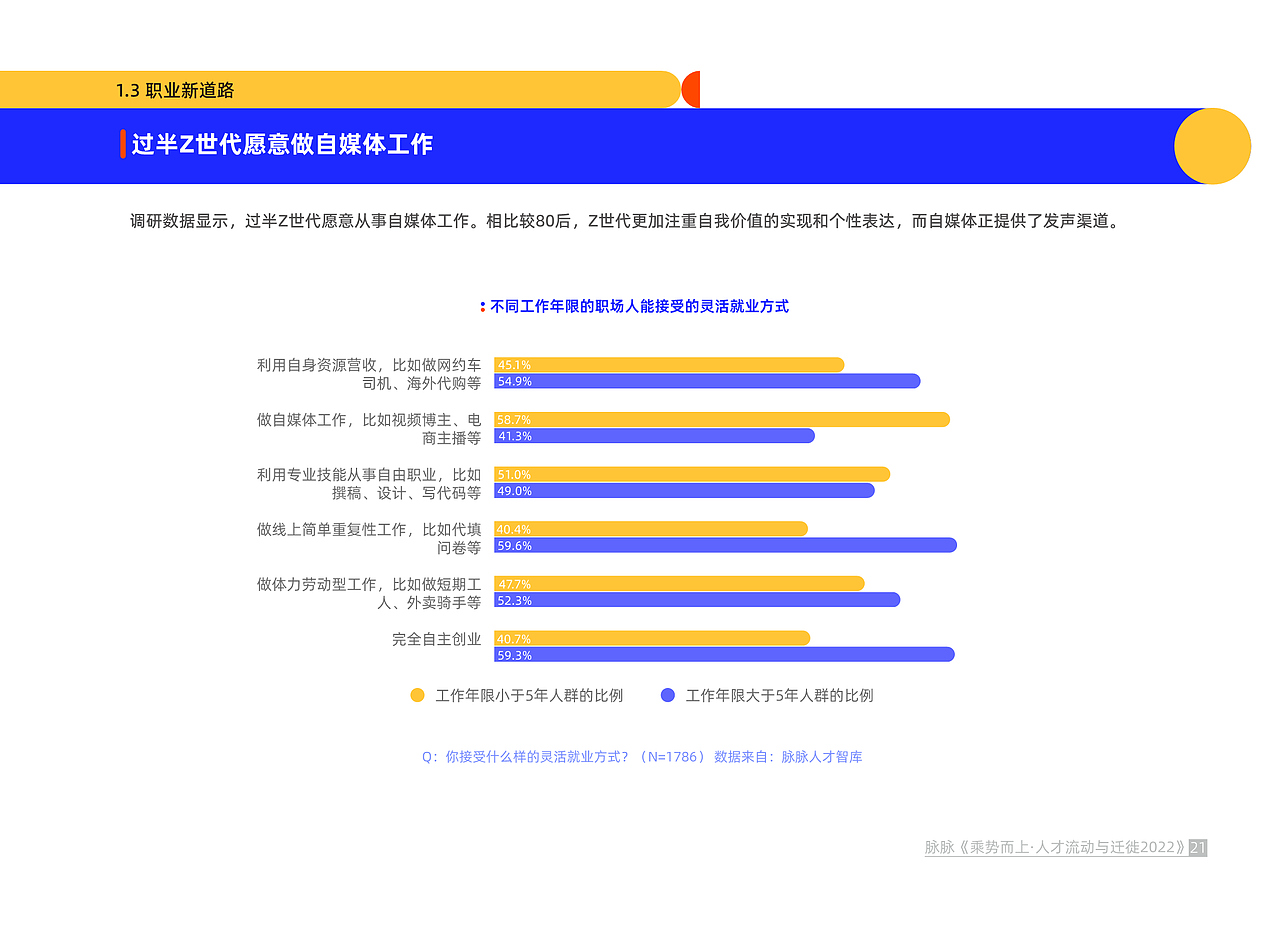1280x943 pixels.
Task: Toggle the 工作年限大于5年人群的比例 legend entry
Action: 779,694
